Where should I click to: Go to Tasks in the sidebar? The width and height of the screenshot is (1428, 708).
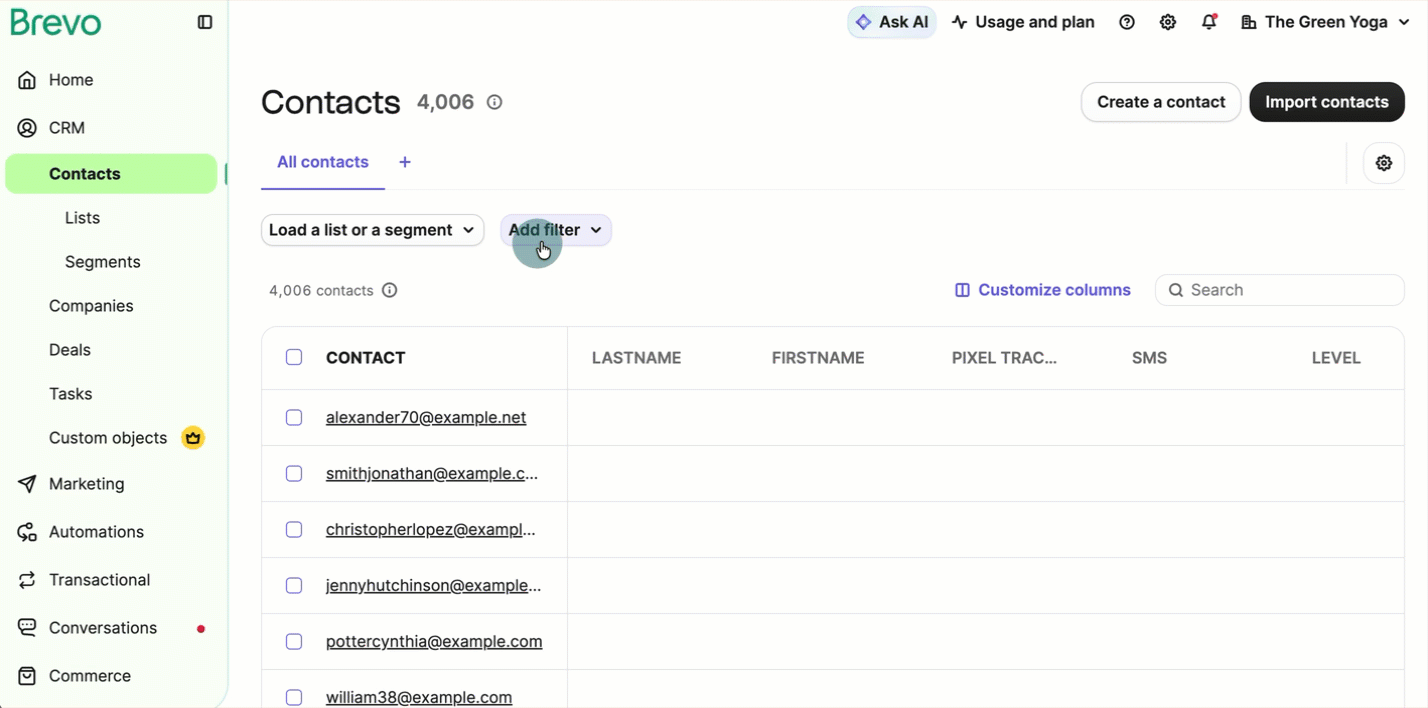click(x=71, y=394)
